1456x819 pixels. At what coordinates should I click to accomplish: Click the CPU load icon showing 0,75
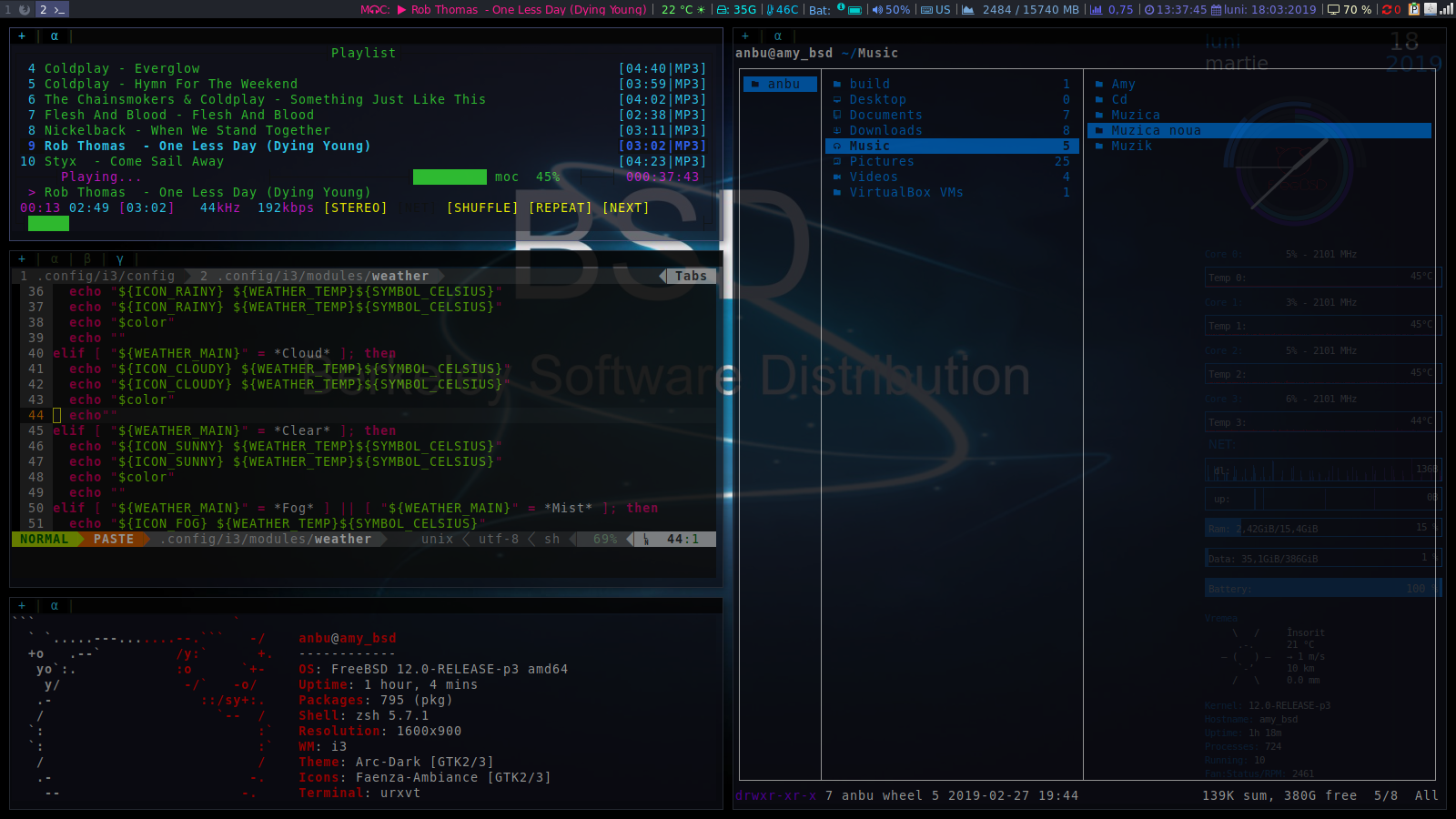(1096, 10)
